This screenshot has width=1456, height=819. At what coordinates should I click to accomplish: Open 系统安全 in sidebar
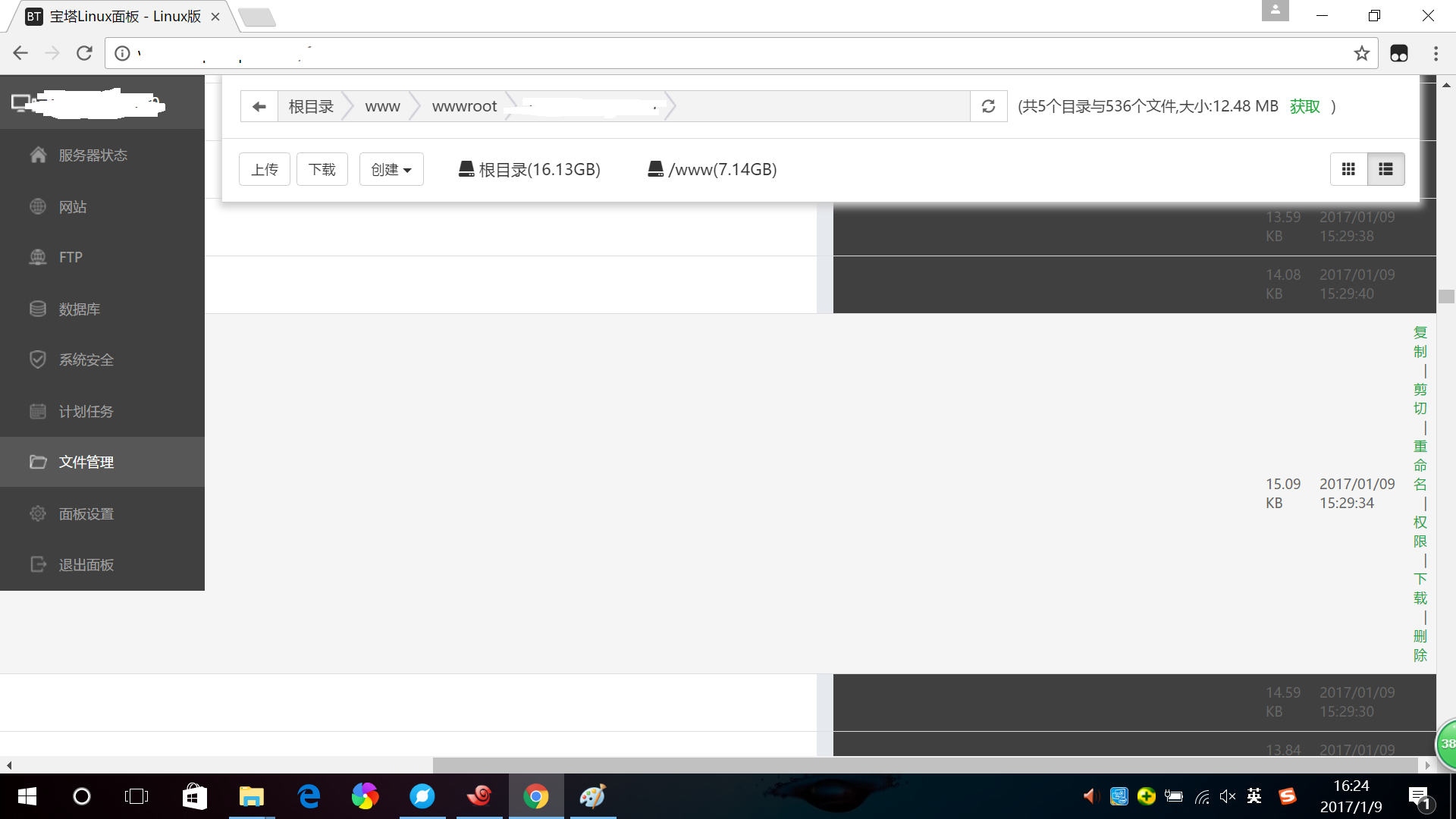[x=86, y=360]
